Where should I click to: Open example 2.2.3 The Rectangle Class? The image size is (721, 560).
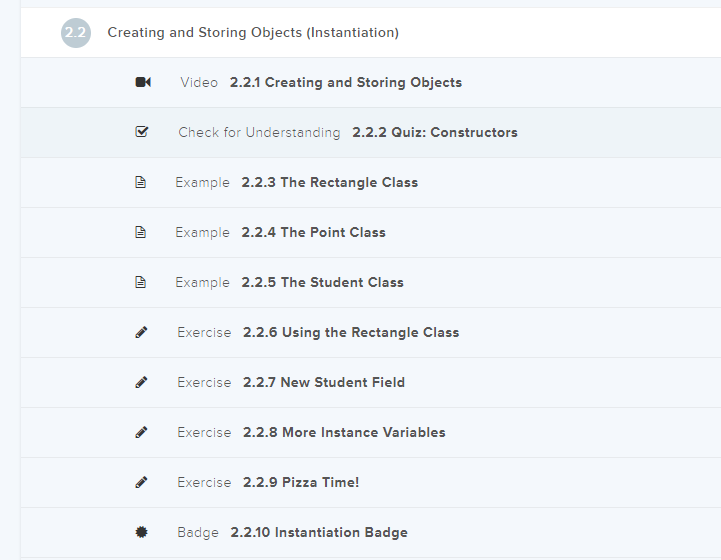click(329, 182)
